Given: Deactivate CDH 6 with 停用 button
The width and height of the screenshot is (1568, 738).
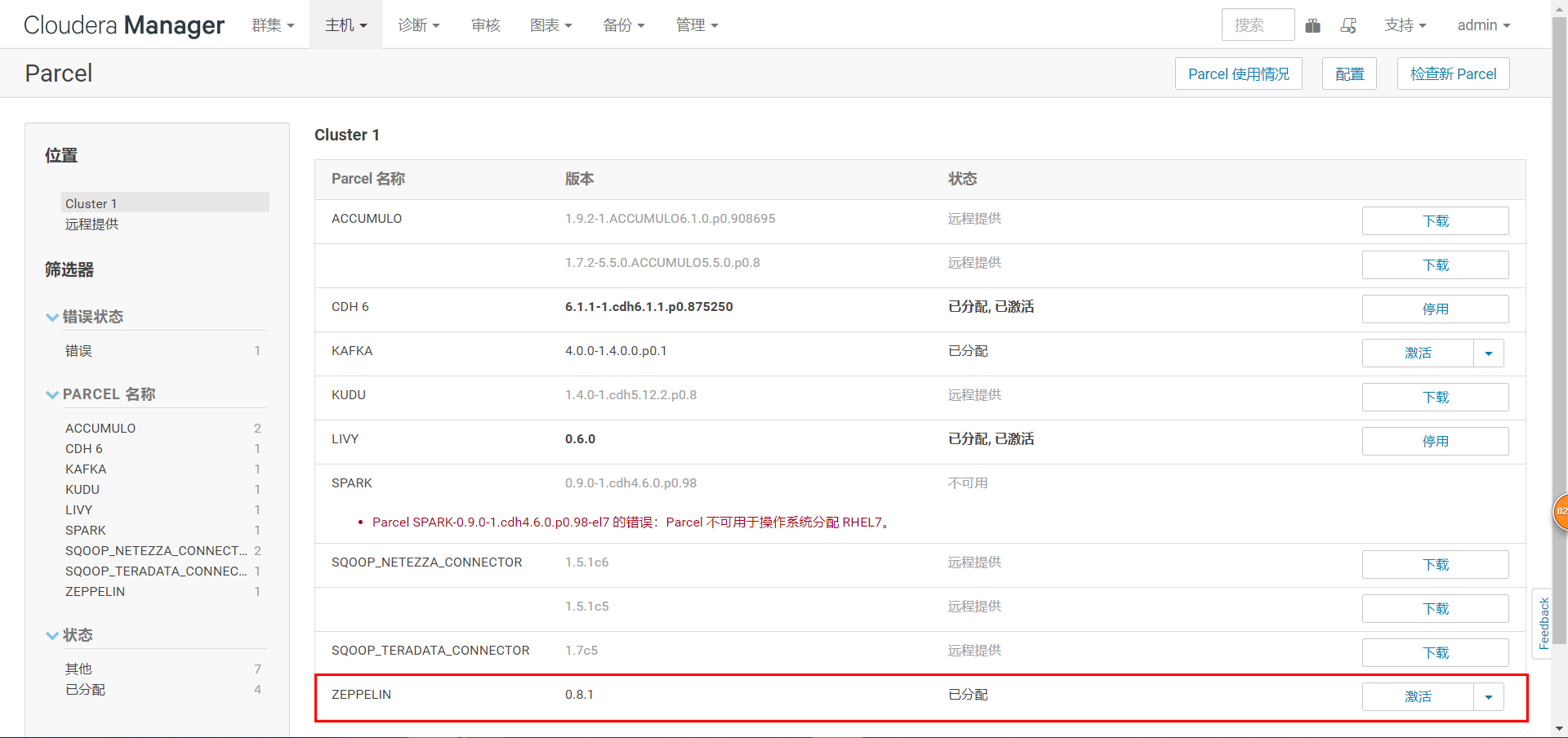Looking at the screenshot, I should pyautogui.click(x=1435, y=309).
